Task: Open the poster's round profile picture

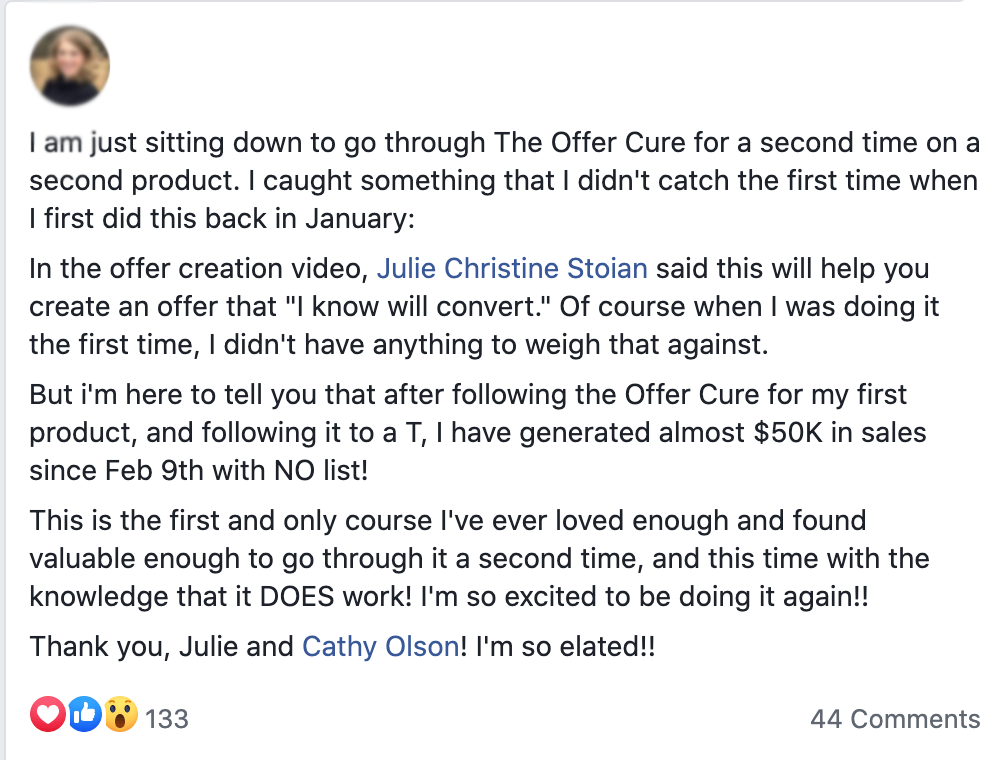Action: pos(70,65)
